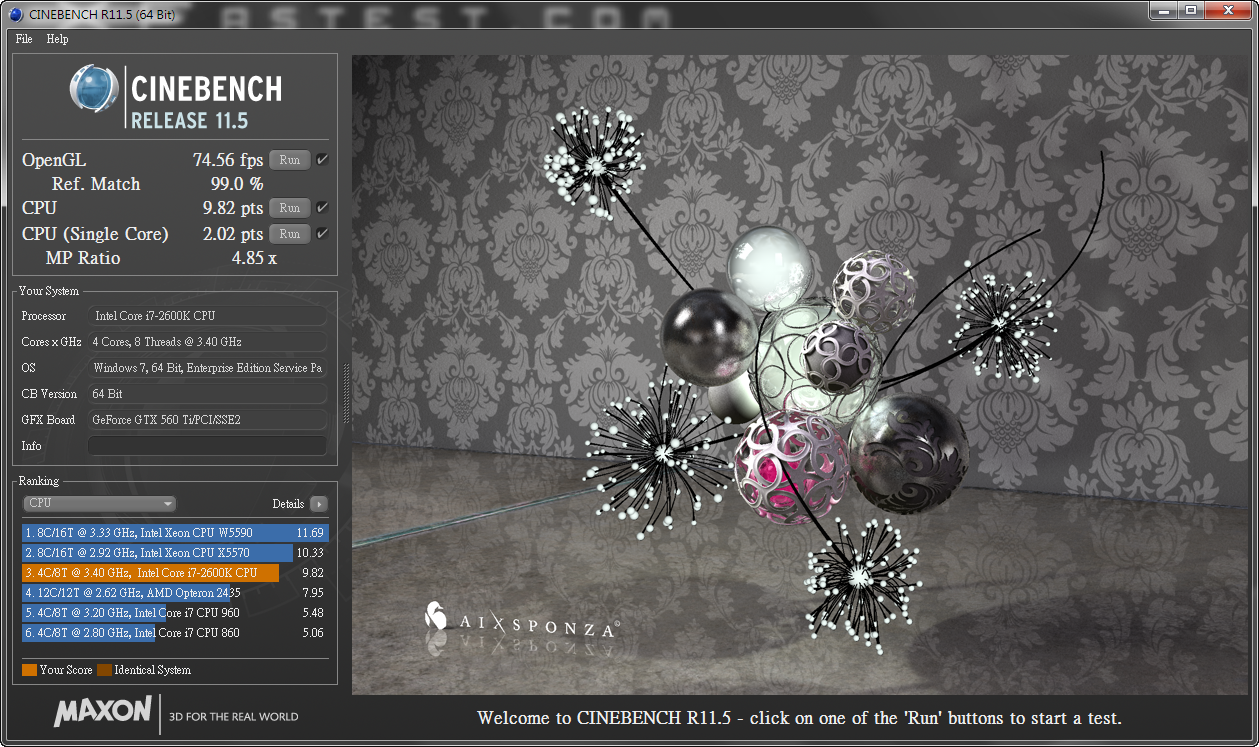The width and height of the screenshot is (1259, 747).
Task: Select ranking row AMD Opteron 2435
Action: (175, 593)
